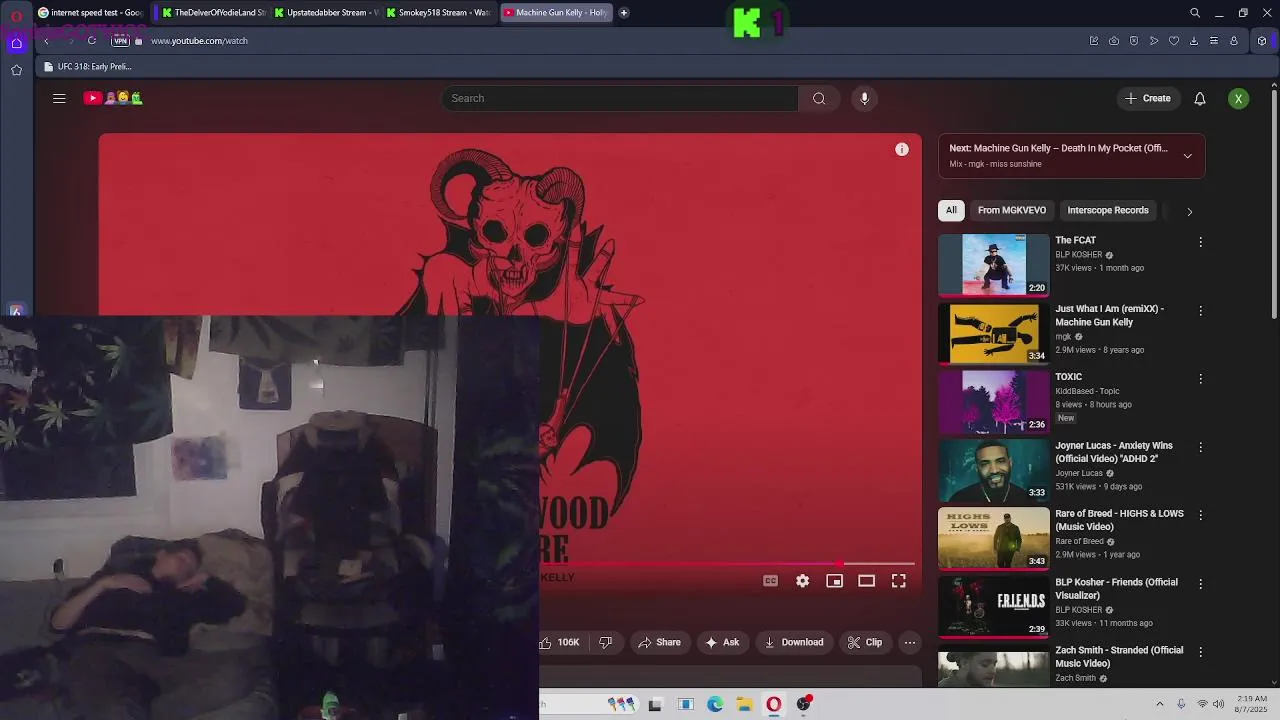The width and height of the screenshot is (1280, 720).
Task: Show the video info card icon
Action: coord(902,149)
